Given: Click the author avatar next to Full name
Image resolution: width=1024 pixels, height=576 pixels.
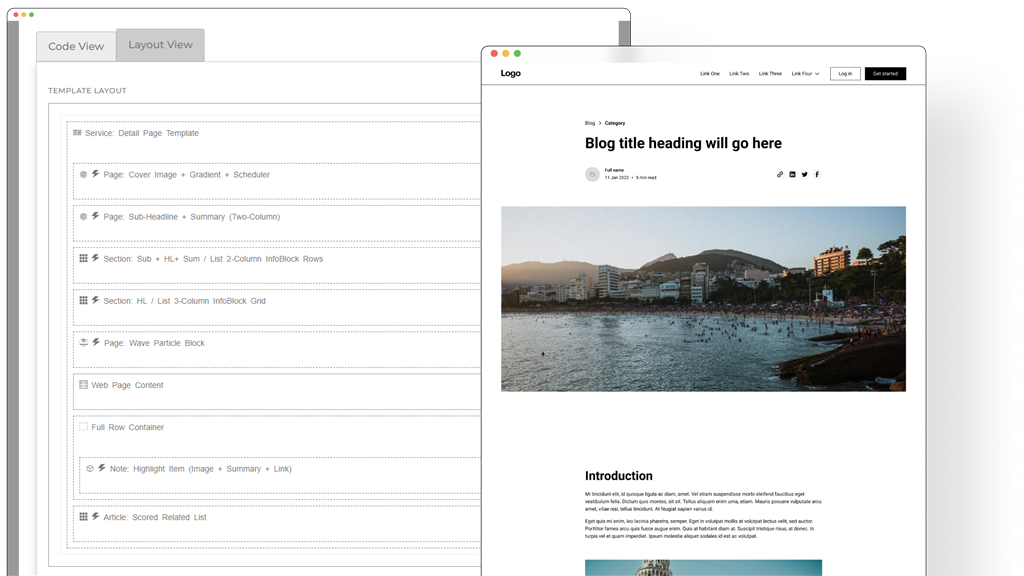Looking at the screenshot, I should [592, 174].
